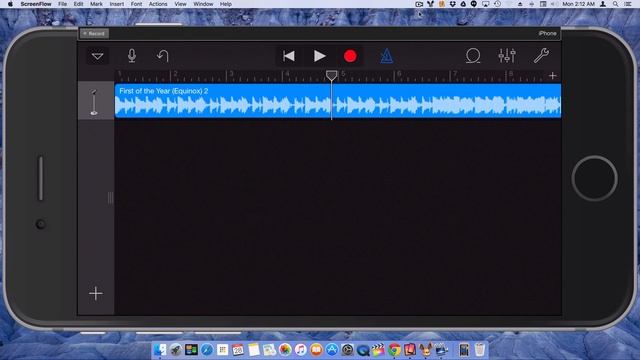This screenshot has width=640, height=360.
Task: Open the Font menu
Action: click(x=136, y=4)
